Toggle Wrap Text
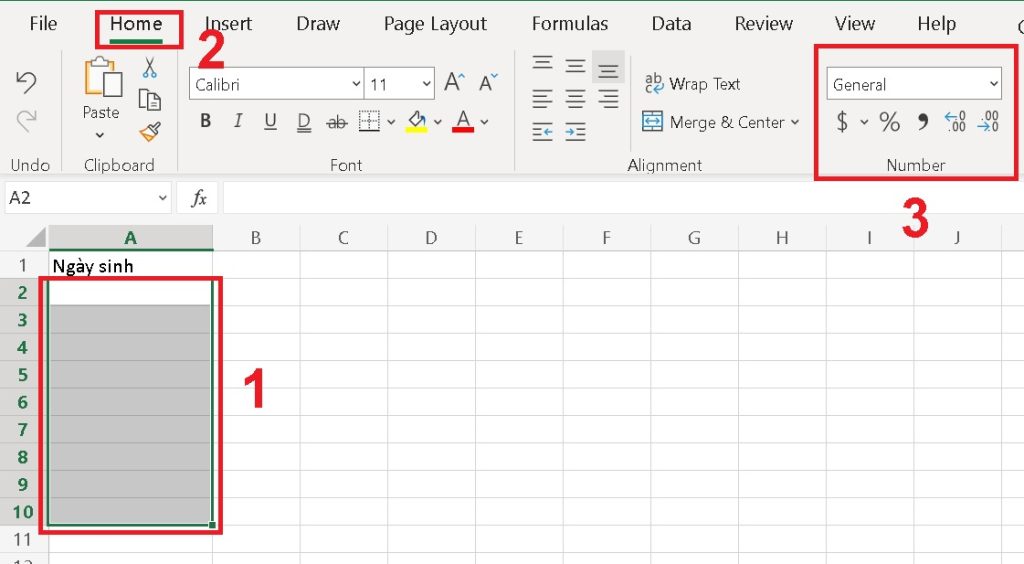Screen dimensions: 1024x564 tap(692, 84)
